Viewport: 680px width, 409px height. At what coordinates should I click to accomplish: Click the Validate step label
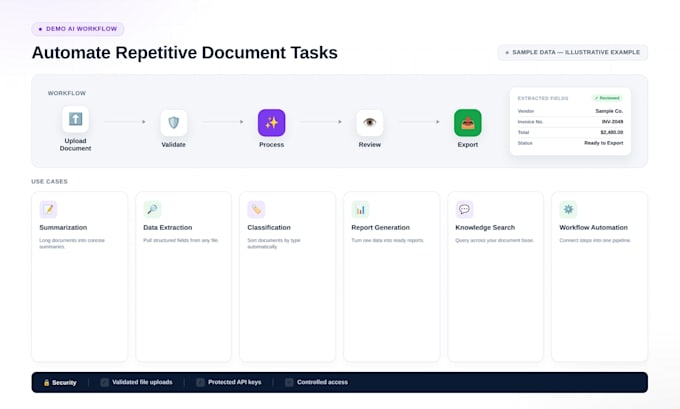click(x=173, y=145)
